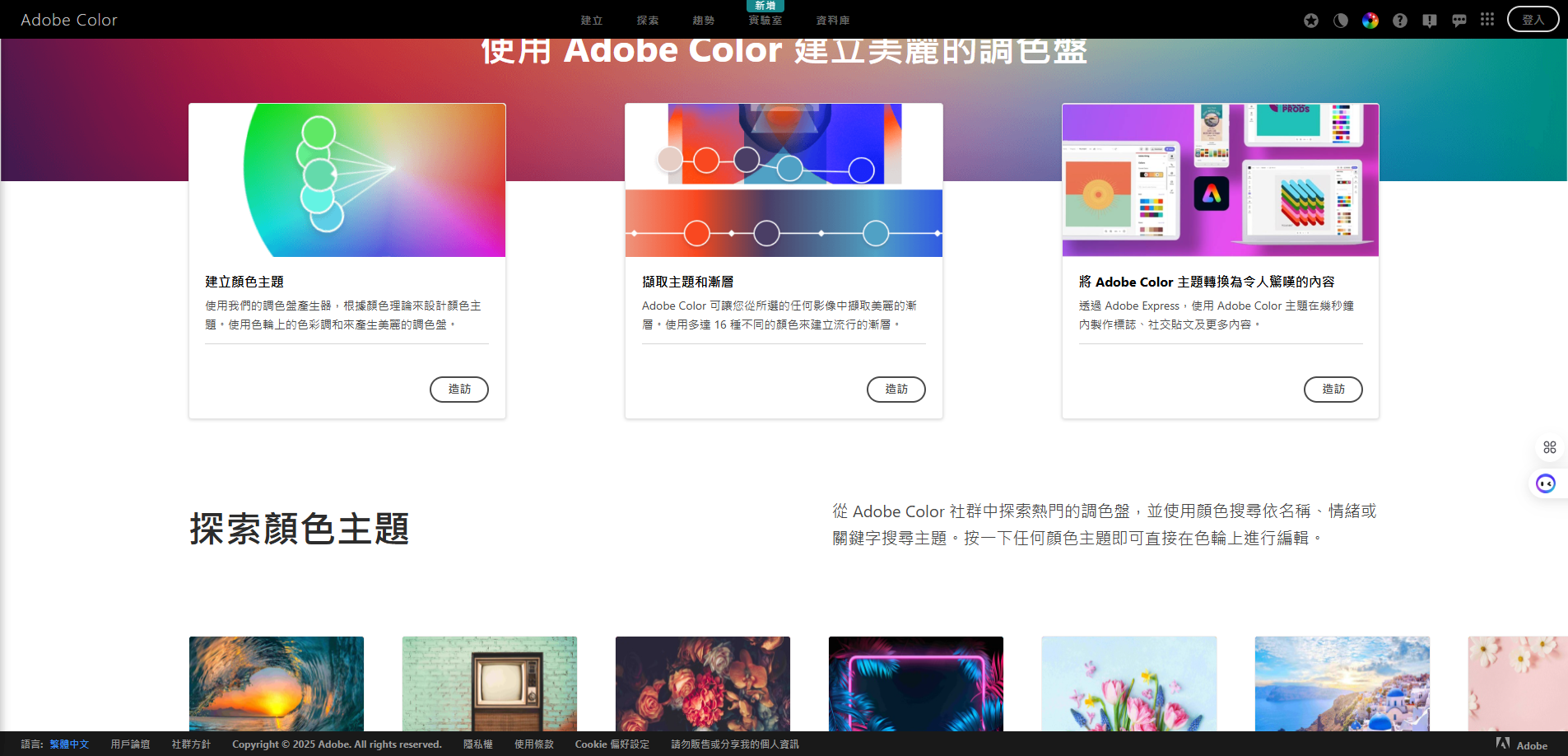Click the Adobe Color wheel icon in header
The width and height of the screenshot is (1568, 756).
1370,20
